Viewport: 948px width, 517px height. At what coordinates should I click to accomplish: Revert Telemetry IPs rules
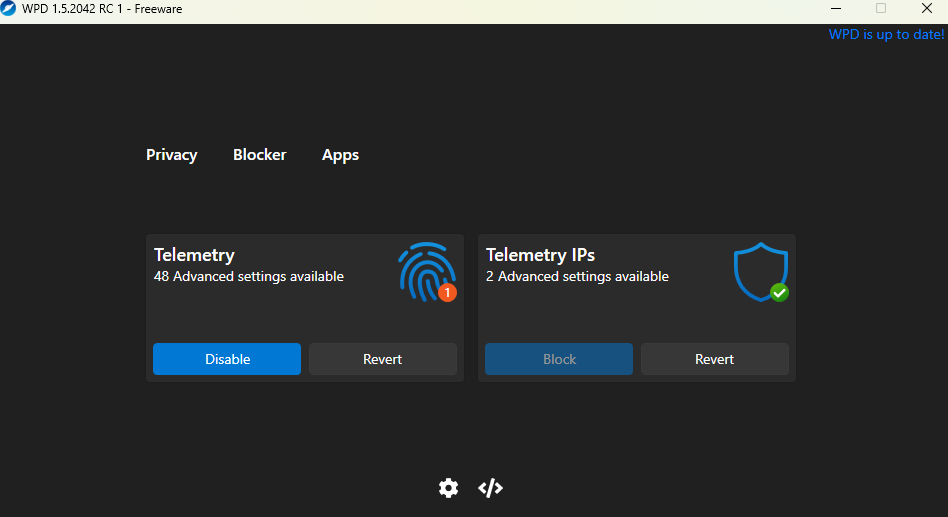pos(715,359)
